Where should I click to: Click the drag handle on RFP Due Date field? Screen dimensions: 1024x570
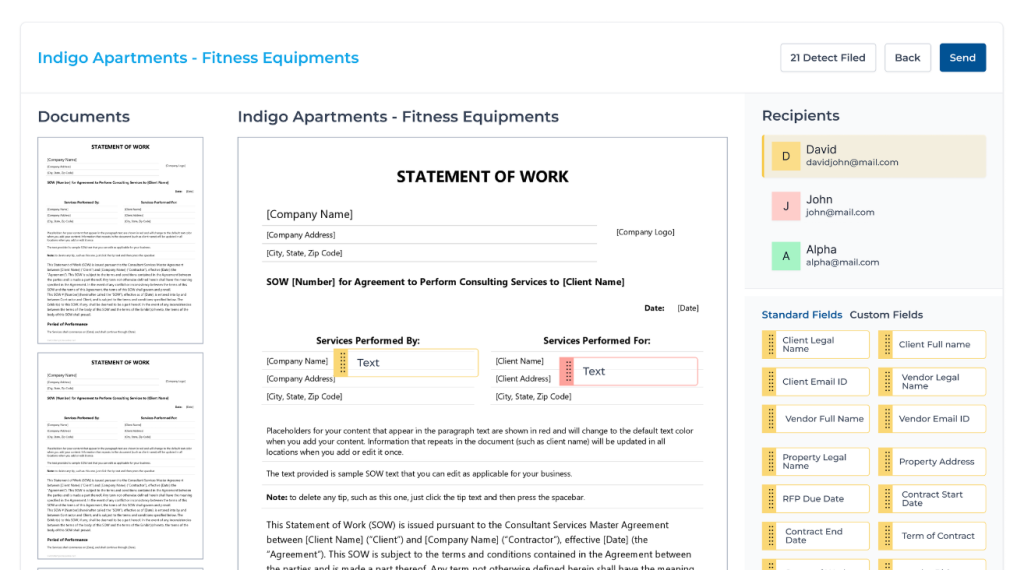771,498
